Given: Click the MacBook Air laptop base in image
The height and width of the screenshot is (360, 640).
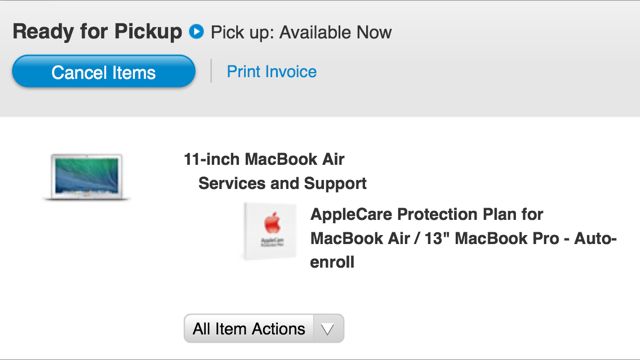Looking at the screenshot, I should tap(87, 198).
